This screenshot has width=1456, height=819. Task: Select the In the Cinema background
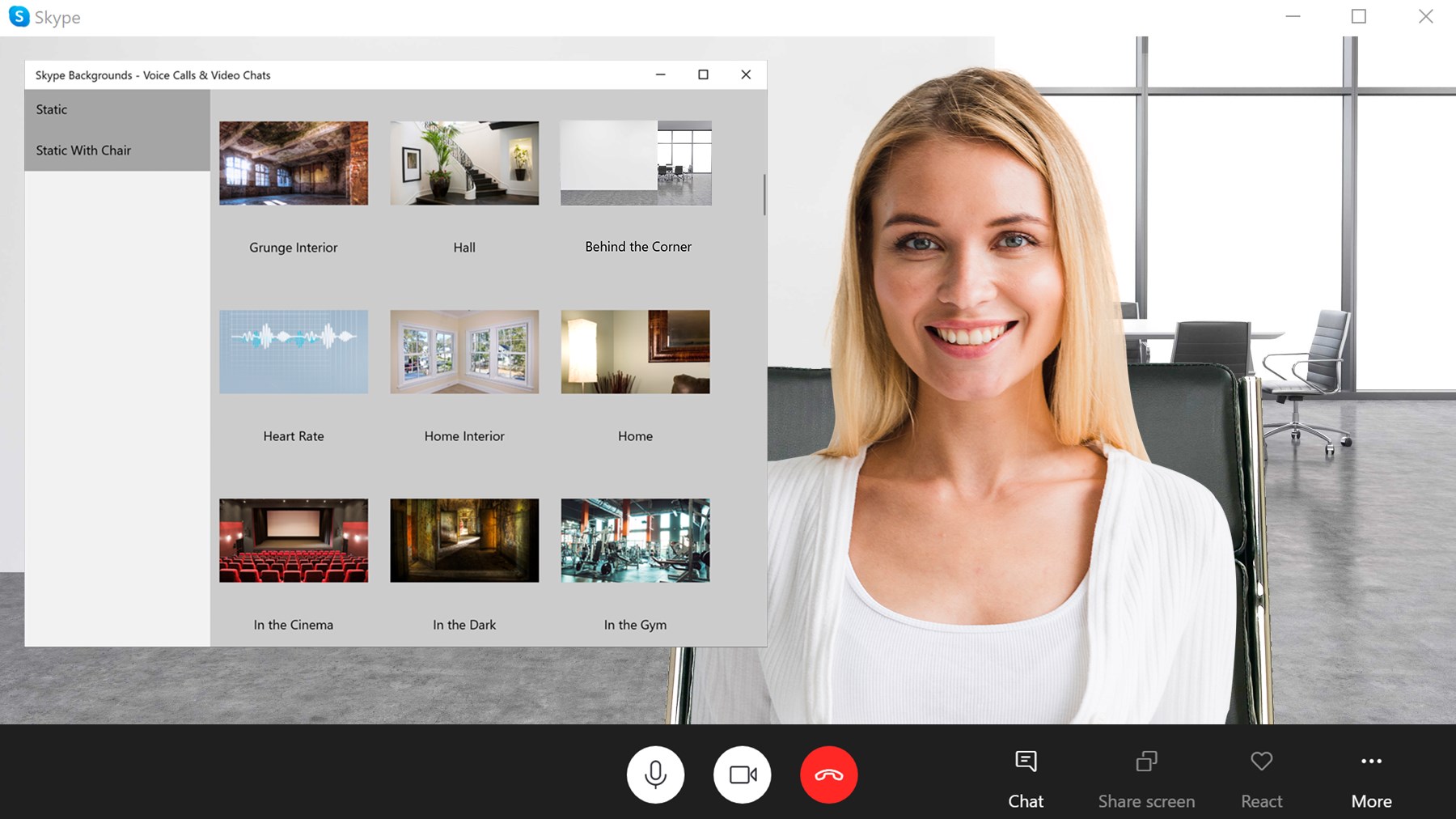[294, 541]
